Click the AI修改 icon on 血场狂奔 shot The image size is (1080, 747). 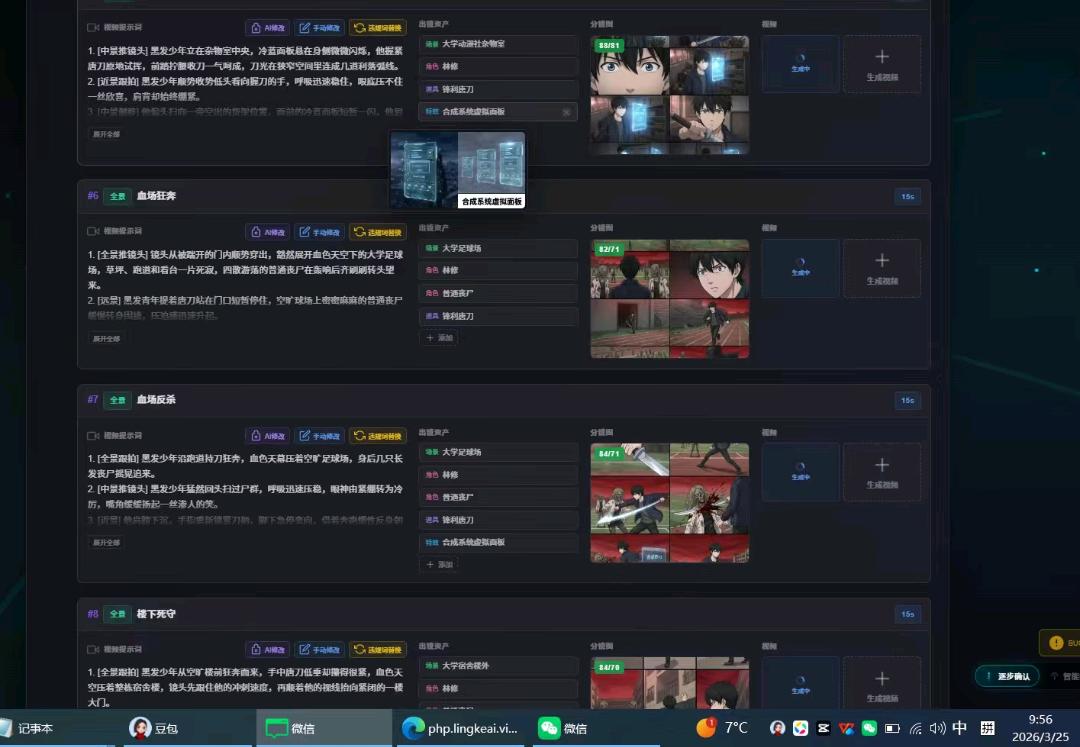tap(268, 231)
